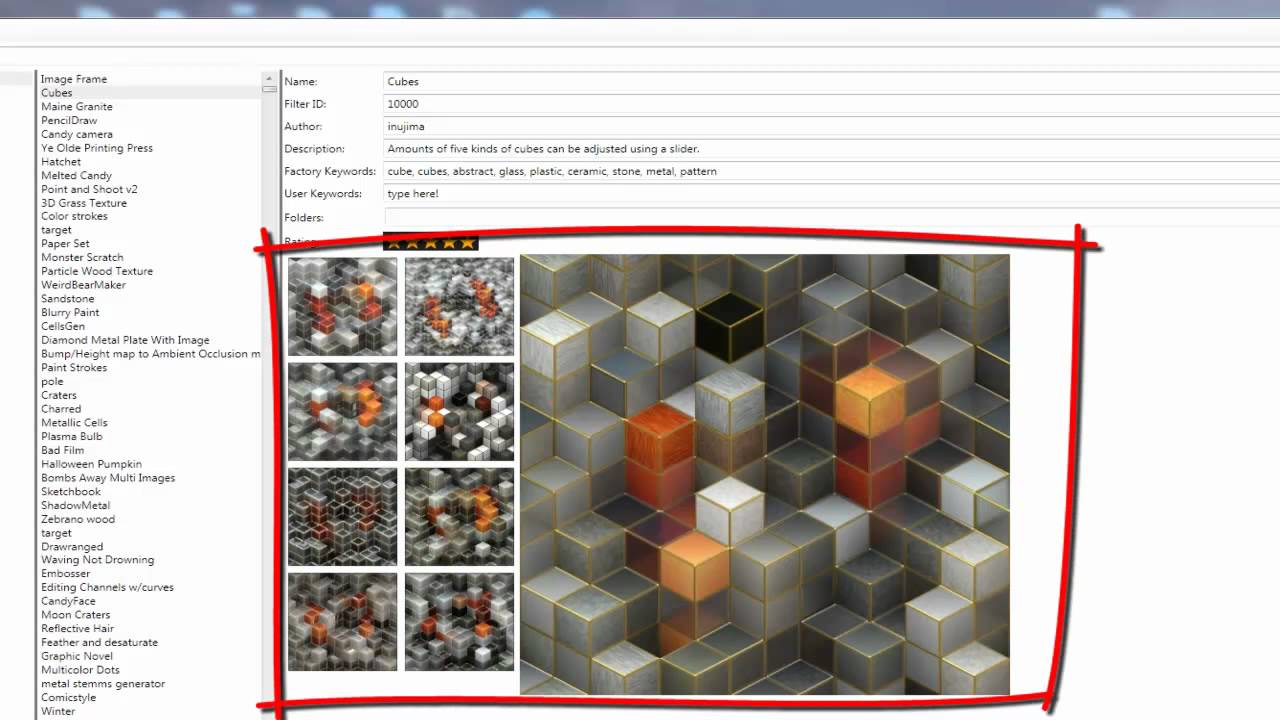This screenshot has width=1280, height=720.
Task: Click the filter list scroll up arrow
Action: [x=269, y=78]
